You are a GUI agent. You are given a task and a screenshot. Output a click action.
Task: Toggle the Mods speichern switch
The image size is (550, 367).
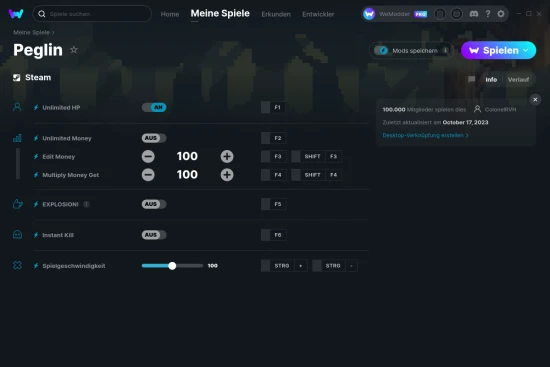tap(381, 51)
